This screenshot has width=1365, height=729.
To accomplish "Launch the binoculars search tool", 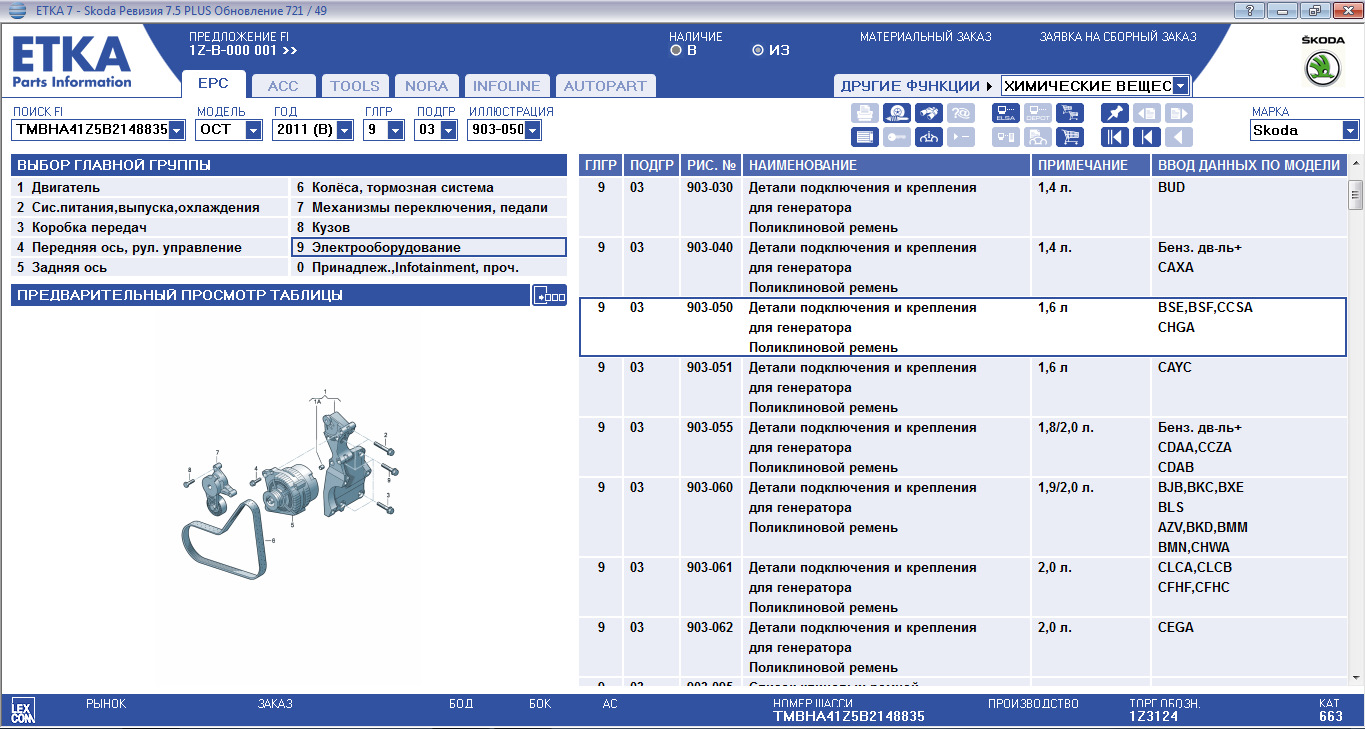I will coord(929,113).
